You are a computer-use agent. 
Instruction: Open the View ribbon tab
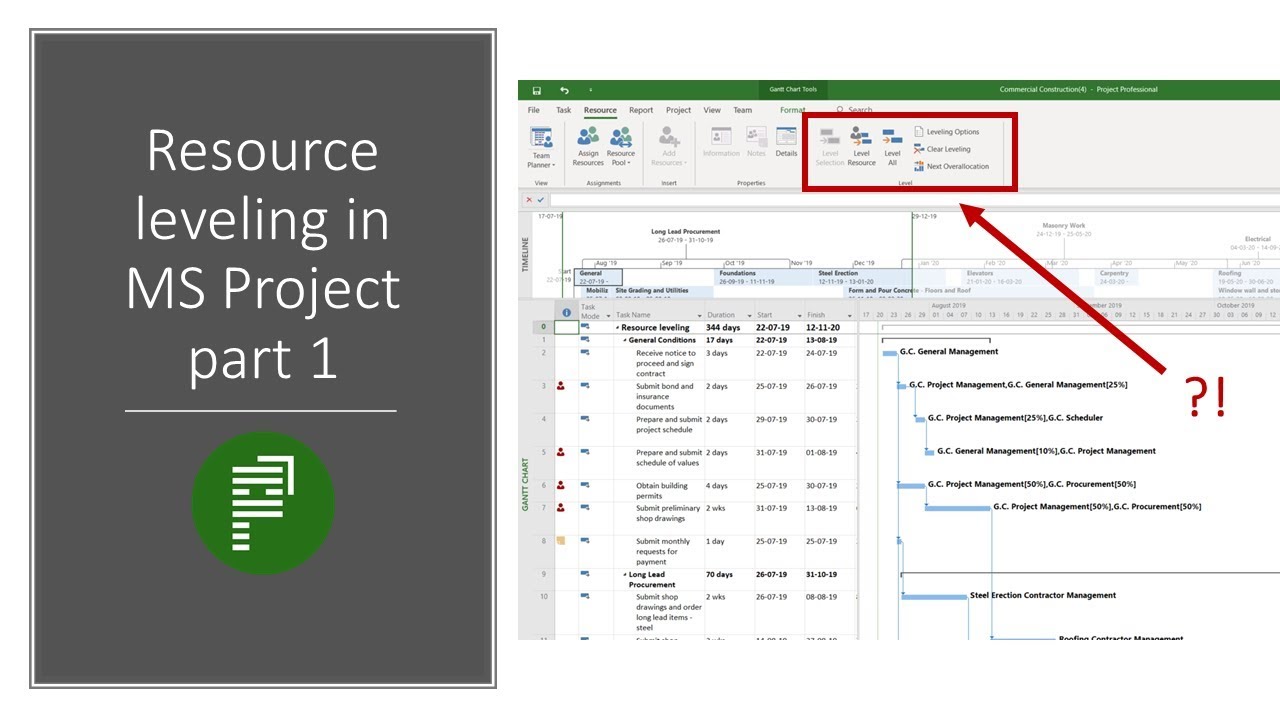712,110
